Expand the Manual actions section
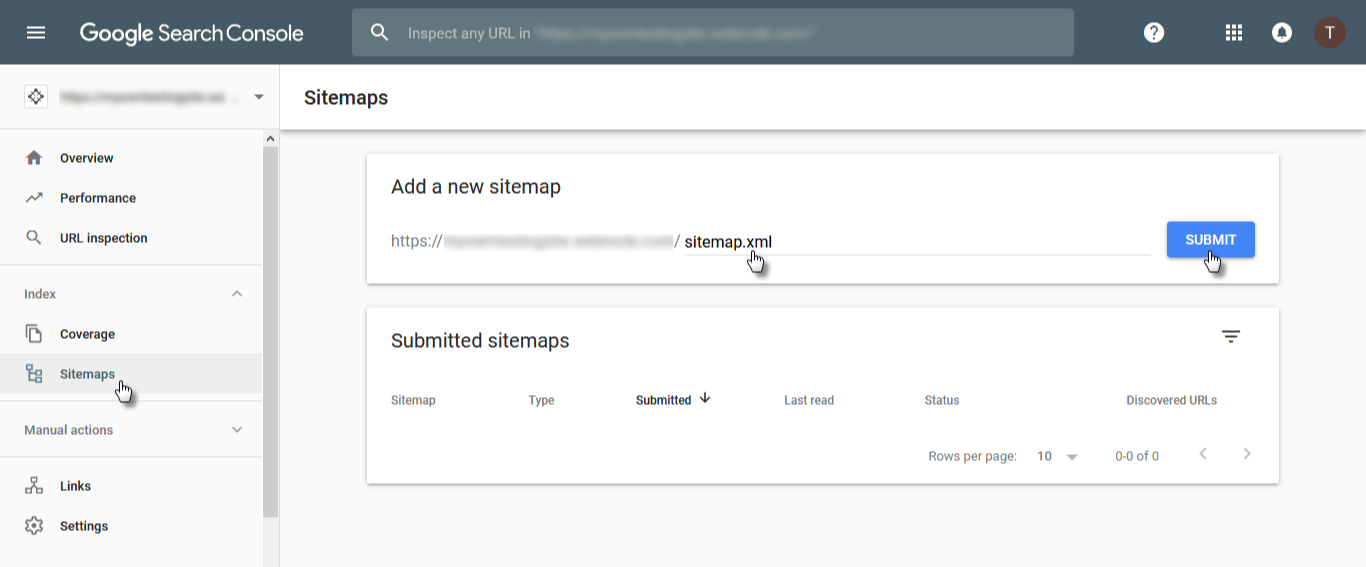The image size is (1366, 567). click(237, 430)
